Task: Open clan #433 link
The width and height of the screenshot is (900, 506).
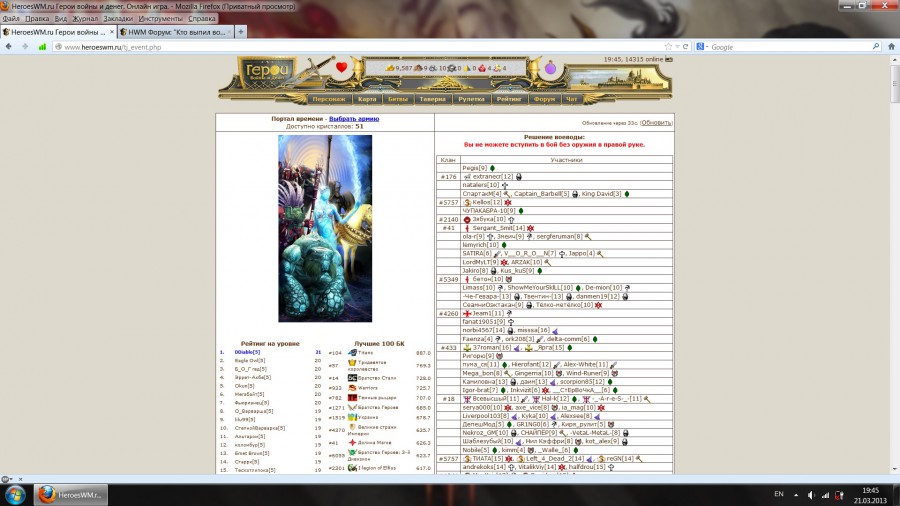Action: [448, 348]
